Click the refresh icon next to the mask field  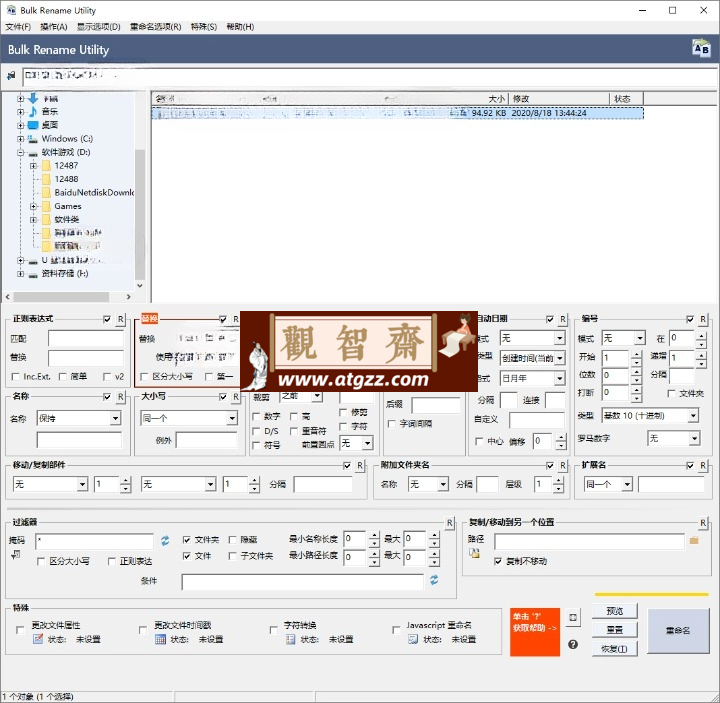[165, 540]
